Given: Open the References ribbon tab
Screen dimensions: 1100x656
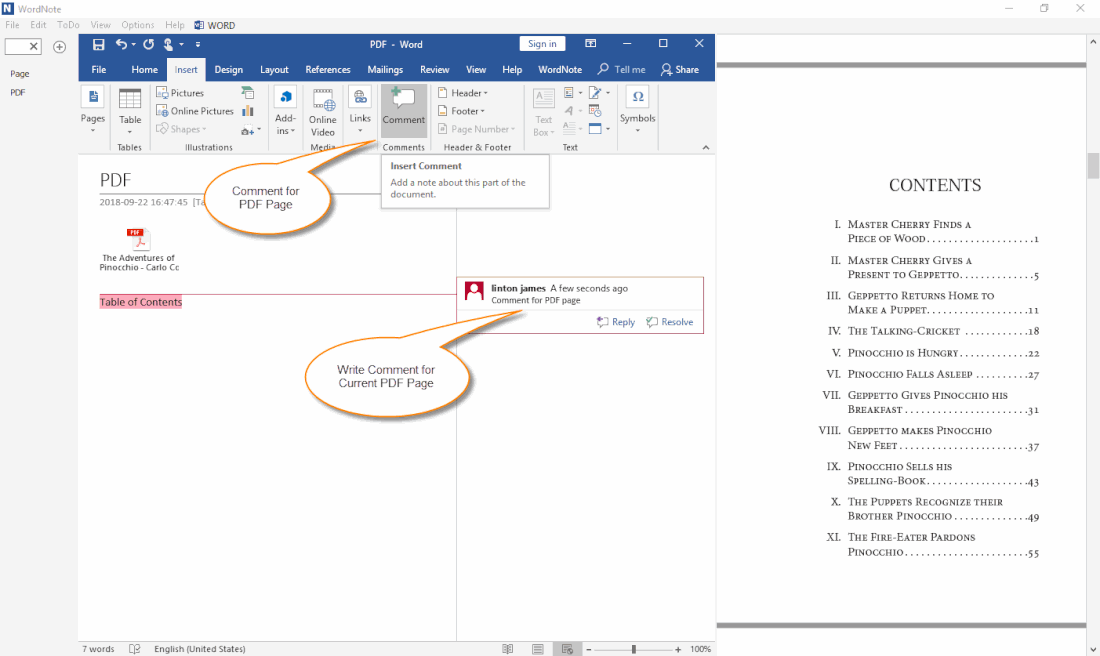Looking at the screenshot, I should pos(328,70).
